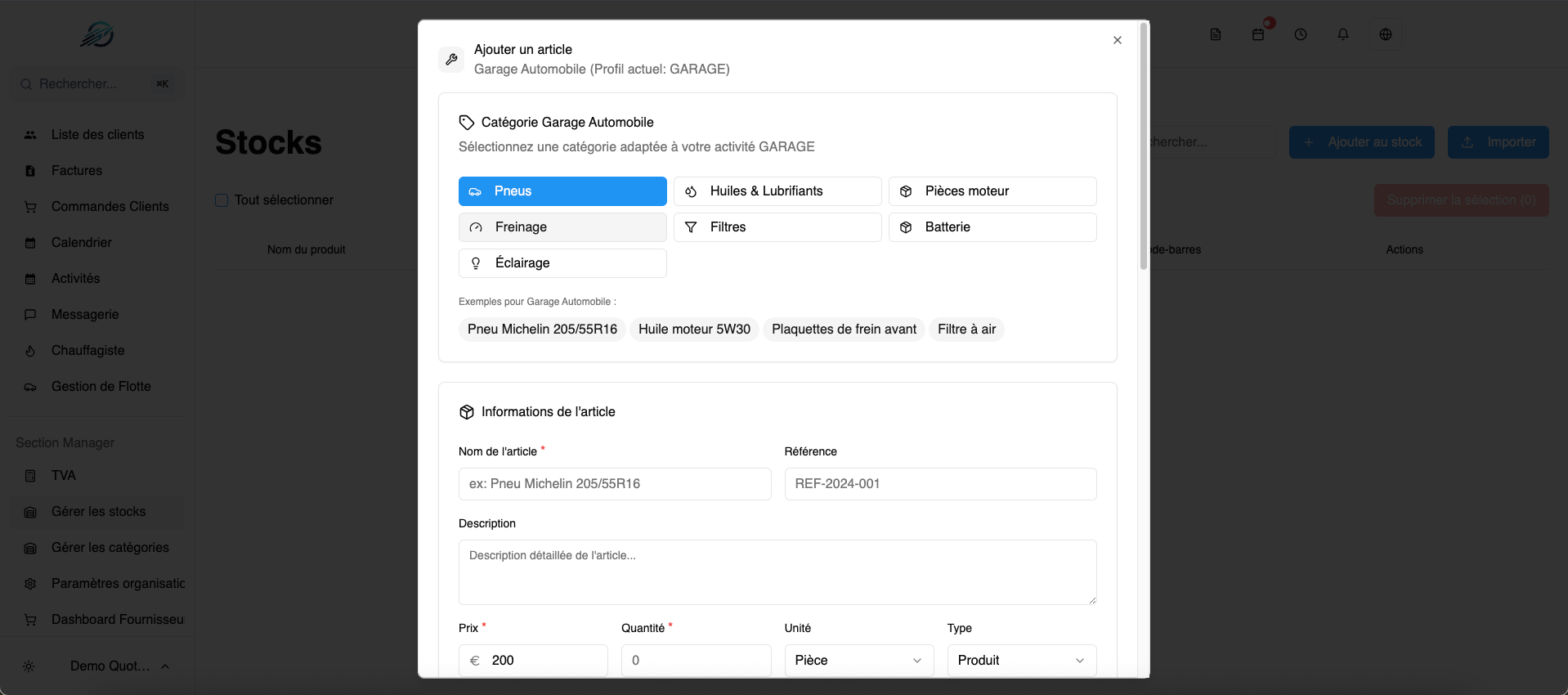
Task: Click the Plaquettes de frein avant example chip
Action: coord(844,330)
